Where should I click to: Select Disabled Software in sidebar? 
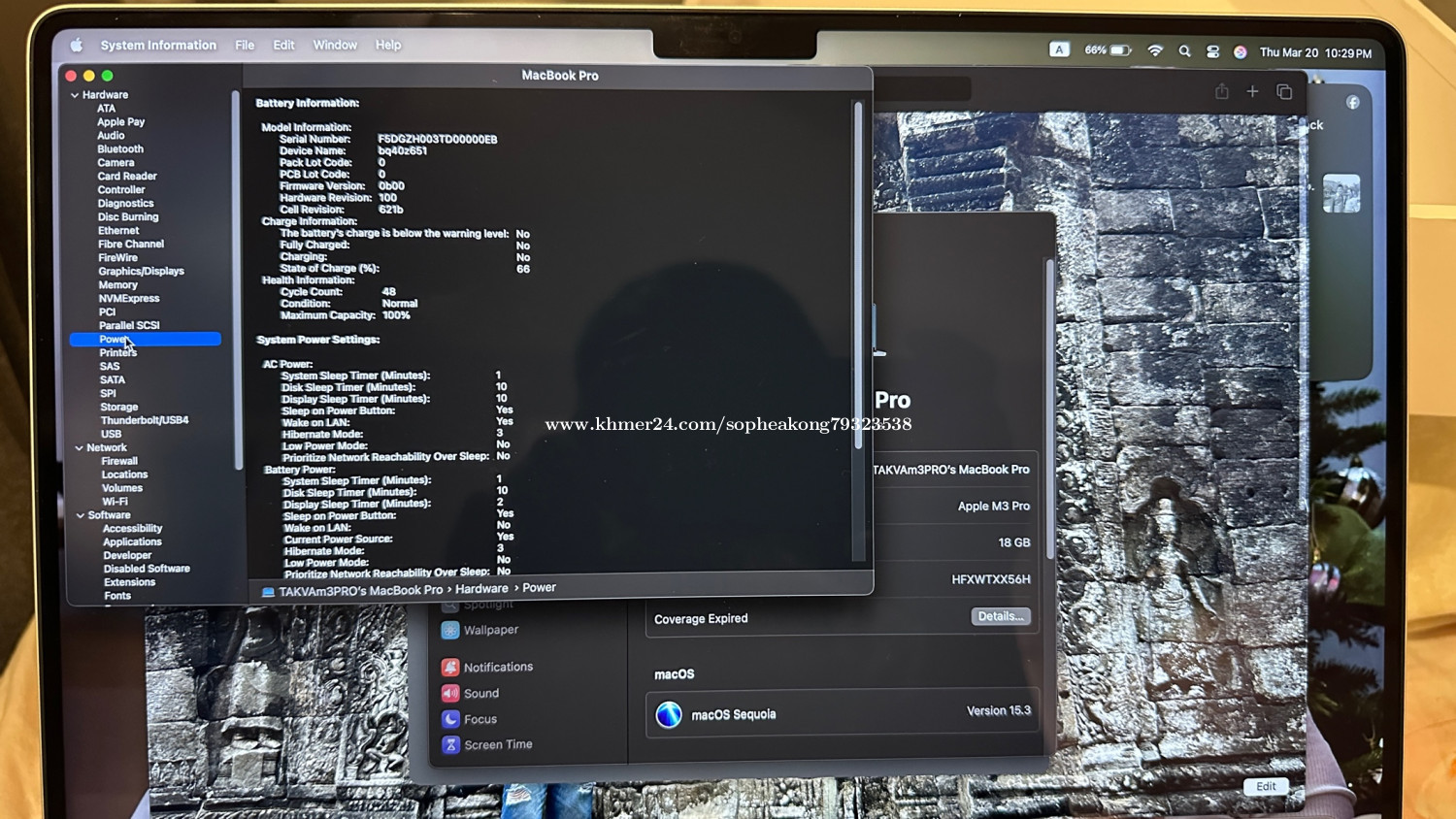[x=147, y=570]
